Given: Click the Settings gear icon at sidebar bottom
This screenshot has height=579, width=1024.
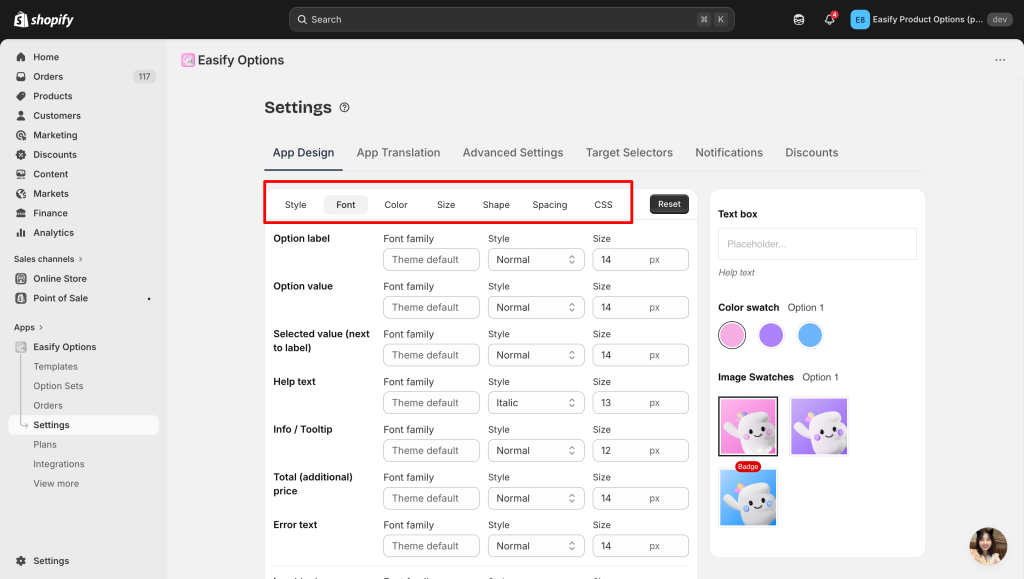Looking at the screenshot, I should pos(21,561).
